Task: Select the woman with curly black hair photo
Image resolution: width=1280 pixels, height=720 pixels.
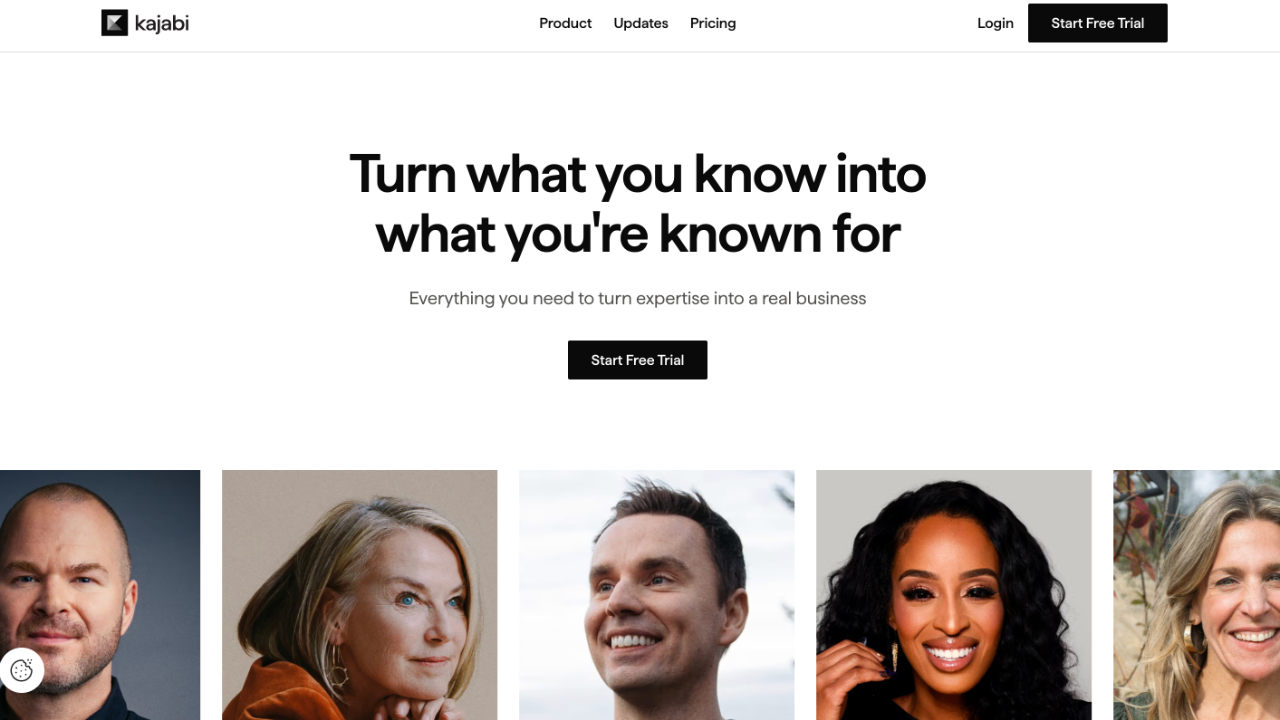Action: (953, 595)
